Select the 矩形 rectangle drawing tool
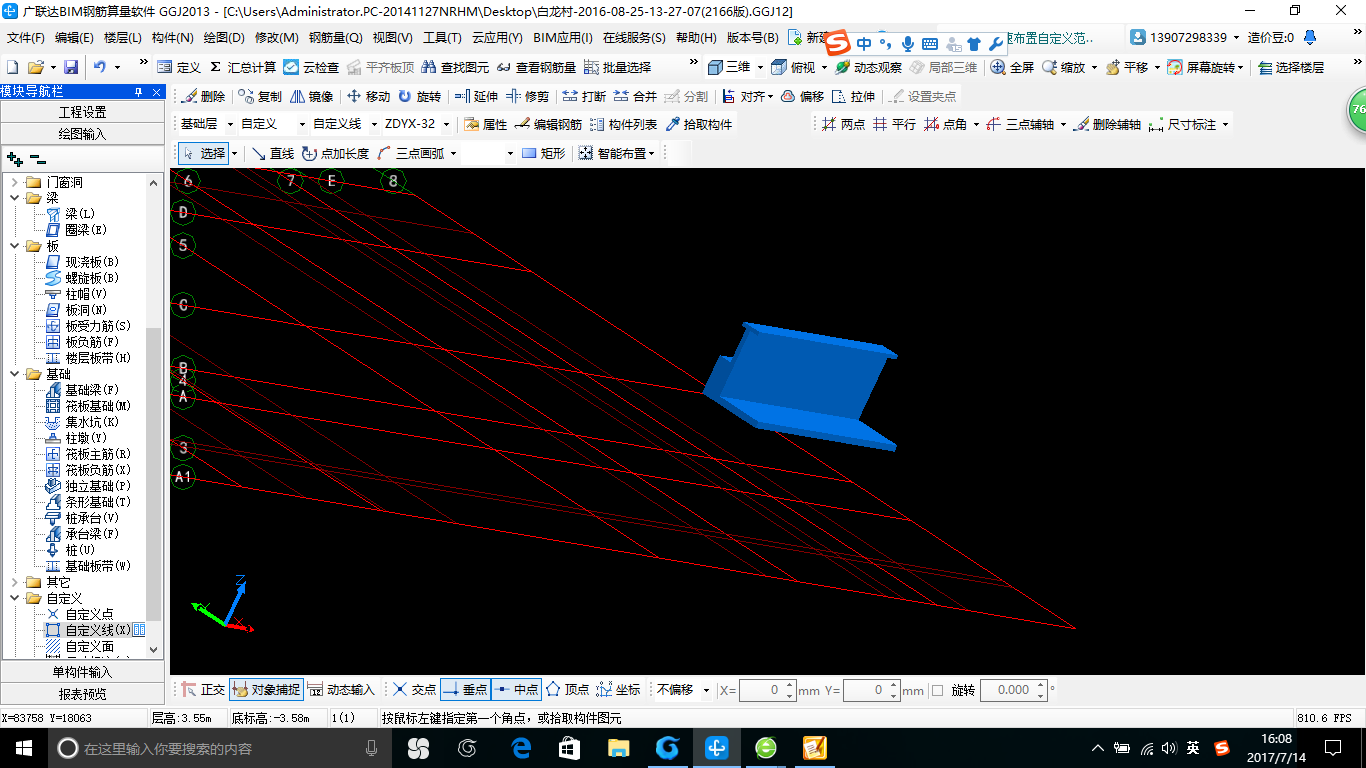 coord(543,153)
